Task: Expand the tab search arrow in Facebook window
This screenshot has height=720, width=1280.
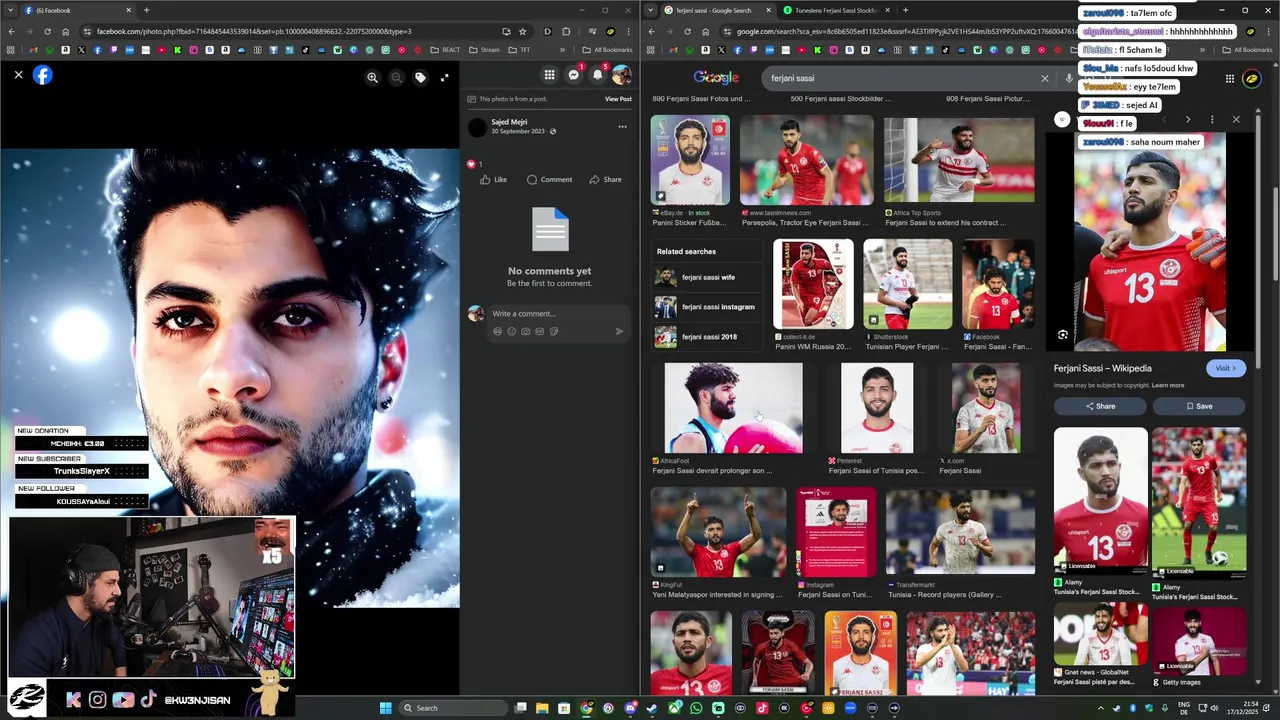Action: [10, 10]
